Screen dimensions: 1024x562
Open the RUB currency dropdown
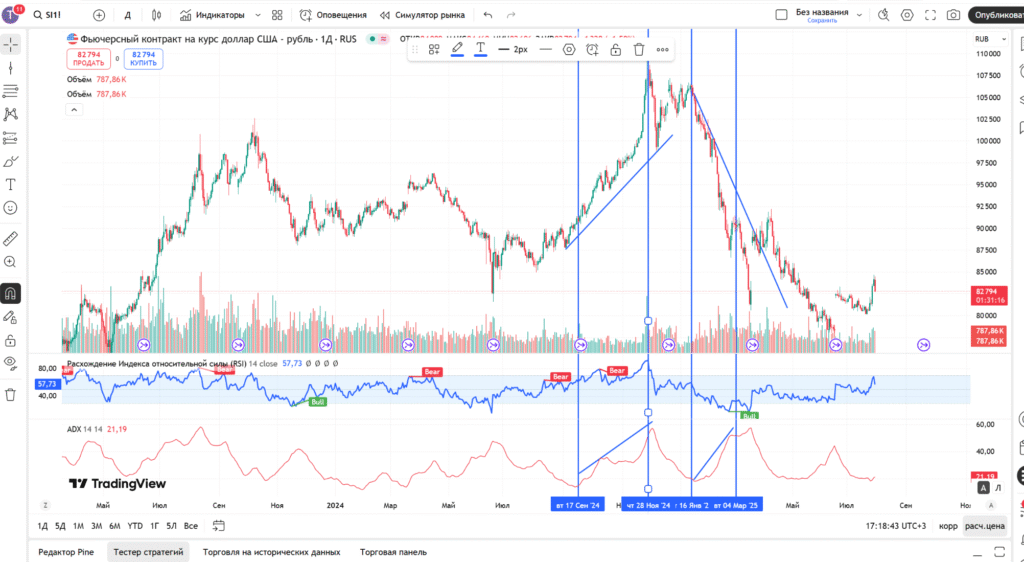pyautogui.click(x=990, y=39)
